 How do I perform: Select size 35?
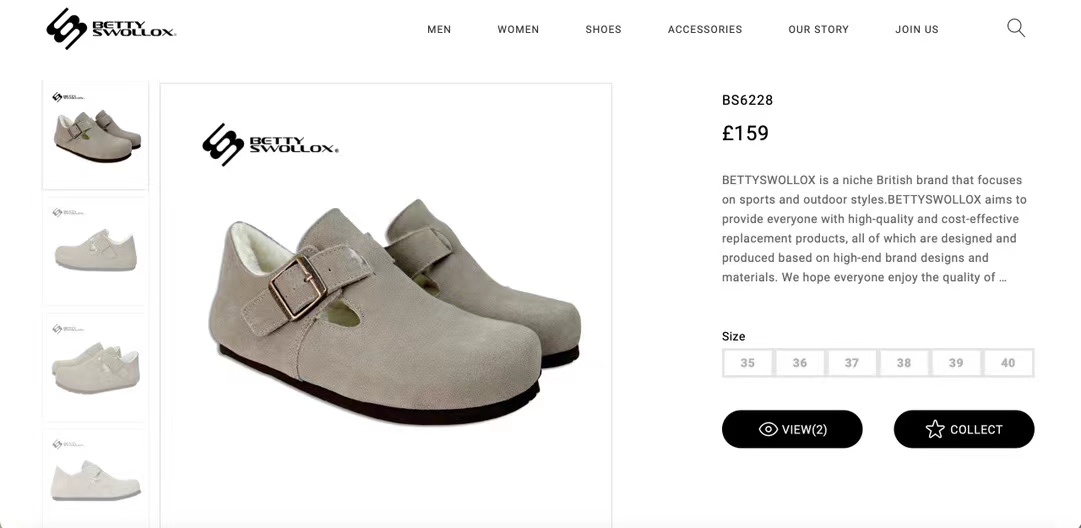[748, 363]
